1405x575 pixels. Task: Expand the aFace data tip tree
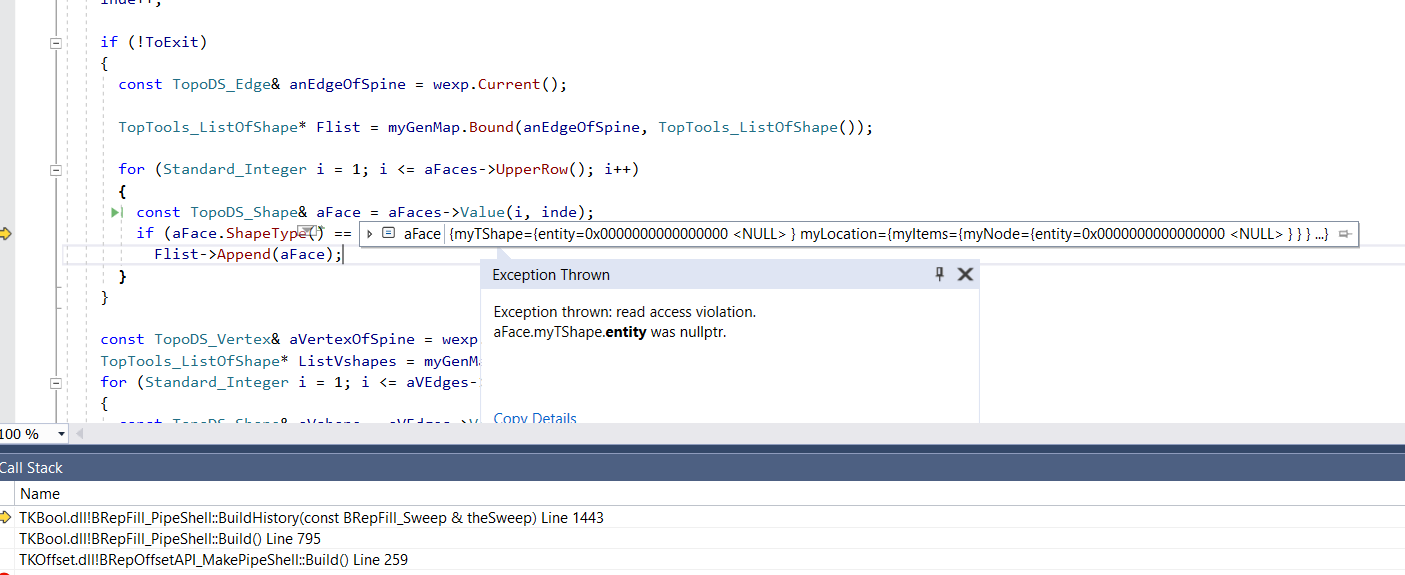[370, 234]
